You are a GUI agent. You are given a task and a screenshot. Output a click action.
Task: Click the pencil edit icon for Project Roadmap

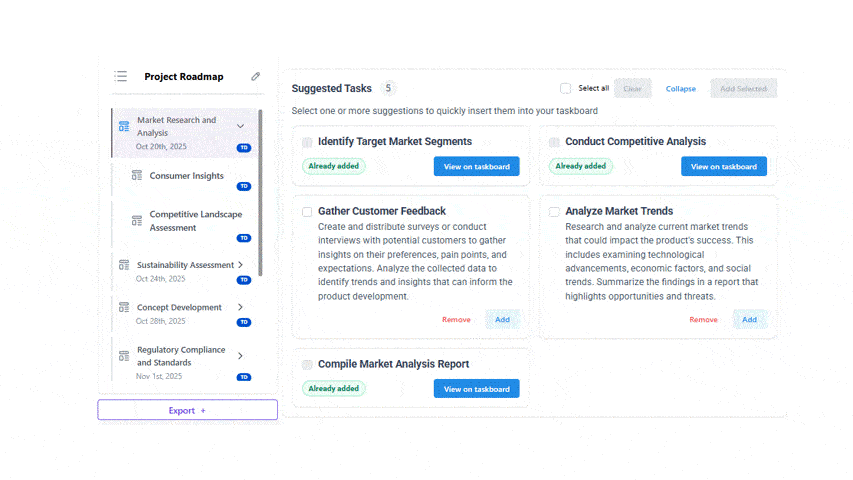256,76
